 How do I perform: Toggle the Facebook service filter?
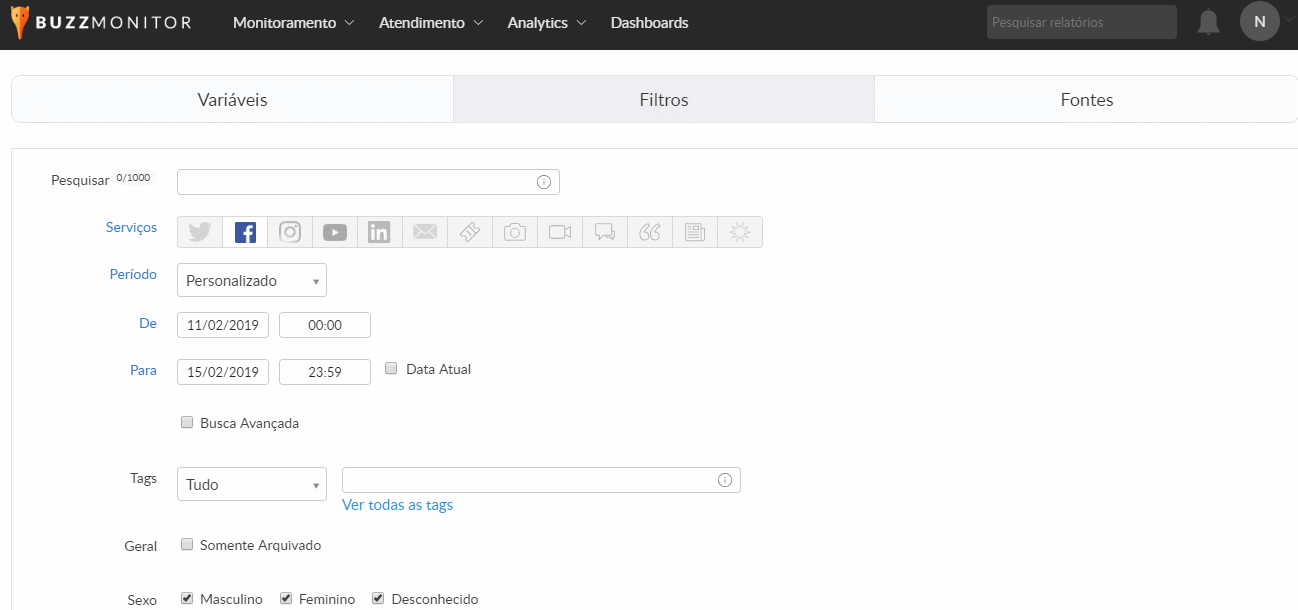coord(245,232)
